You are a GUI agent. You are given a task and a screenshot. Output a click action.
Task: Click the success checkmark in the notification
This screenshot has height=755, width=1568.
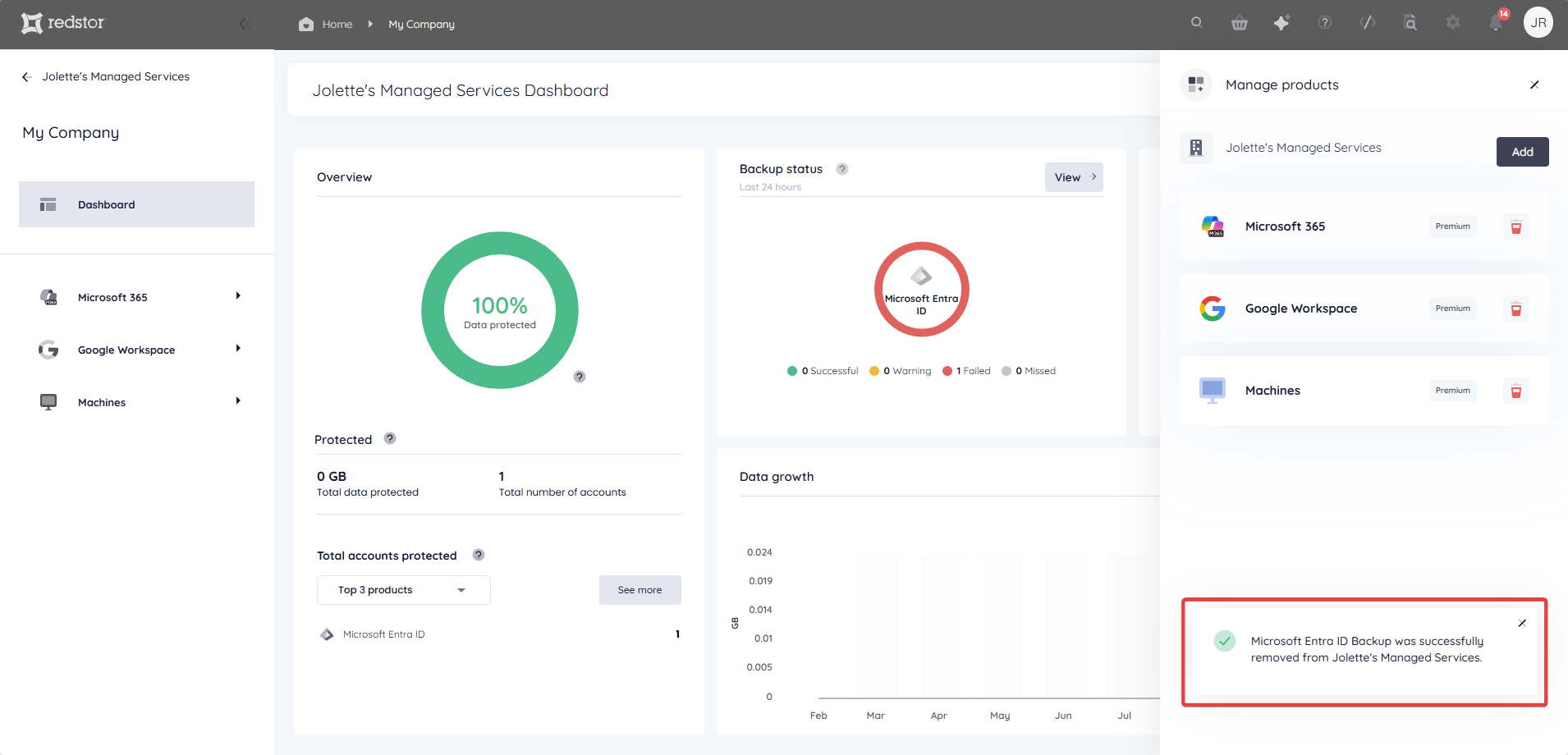pos(1225,641)
